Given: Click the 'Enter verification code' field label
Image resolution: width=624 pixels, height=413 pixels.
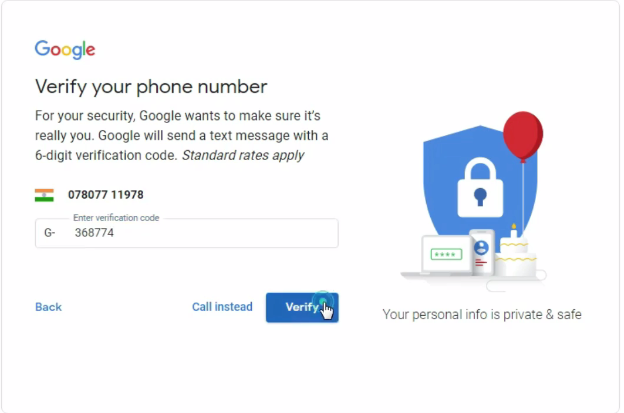Looking at the screenshot, I should click(116, 218).
